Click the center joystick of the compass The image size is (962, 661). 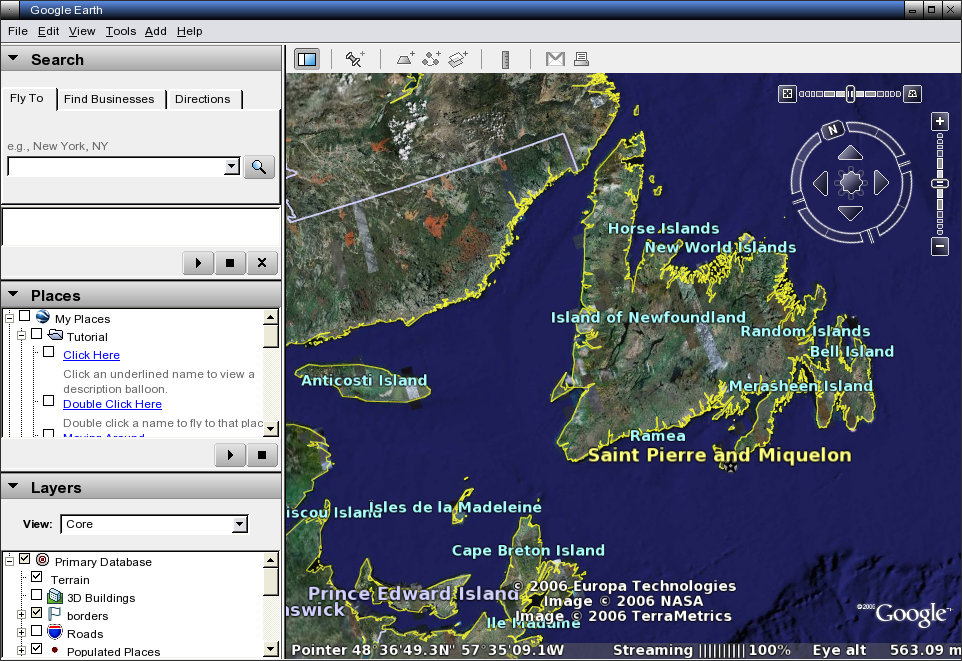point(851,182)
